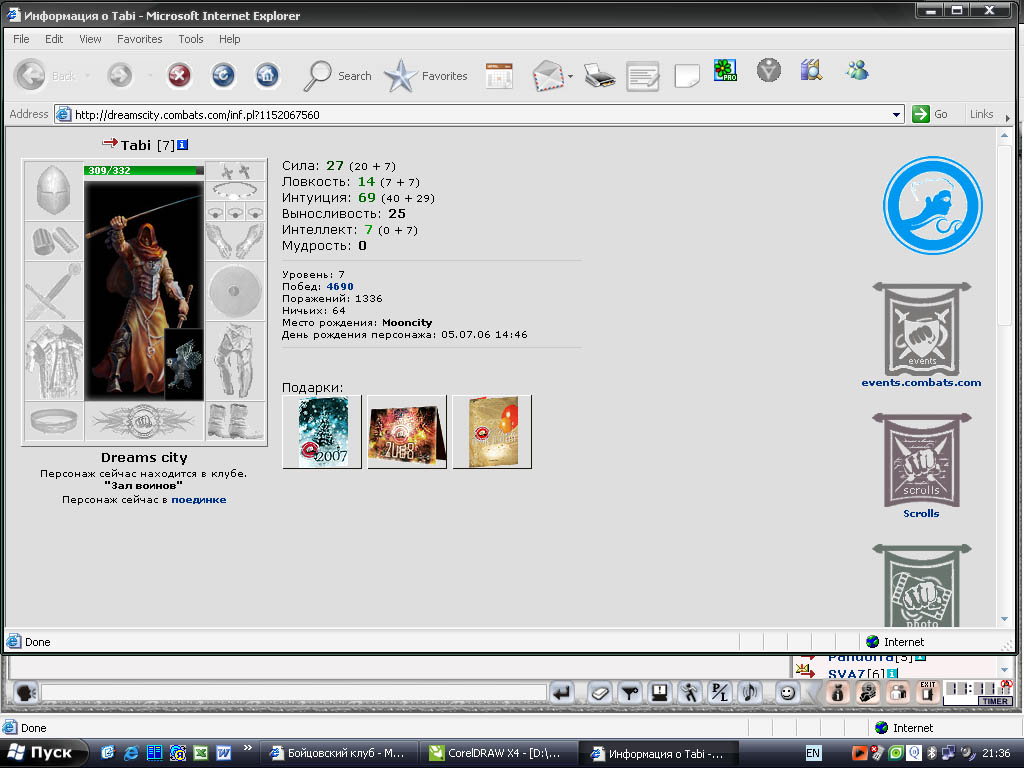Select the necklace equipment slot
This screenshot has width=1024, height=768.
235,191
